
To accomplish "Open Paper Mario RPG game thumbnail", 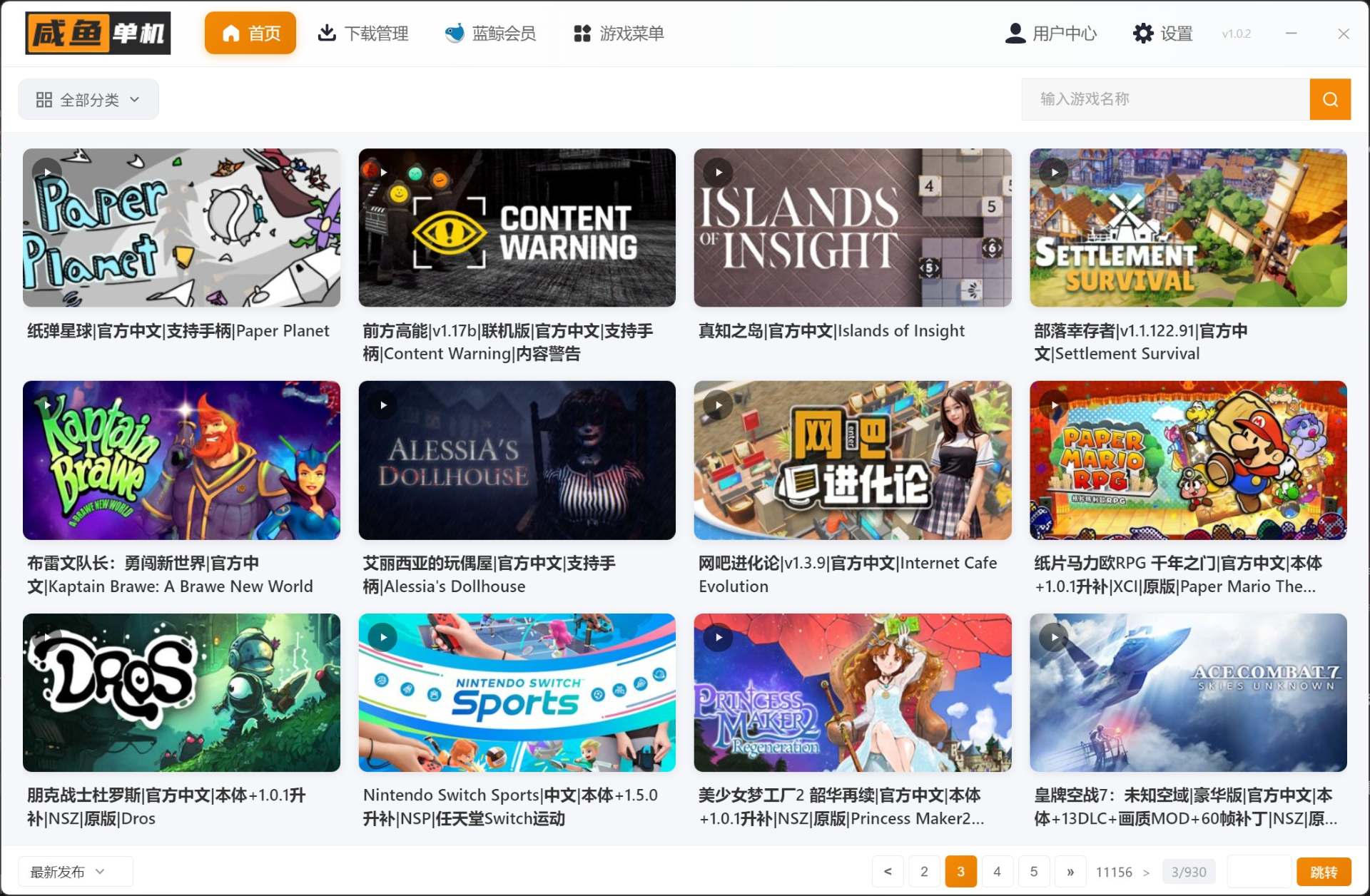I will pyautogui.click(x=1188, y=460).
